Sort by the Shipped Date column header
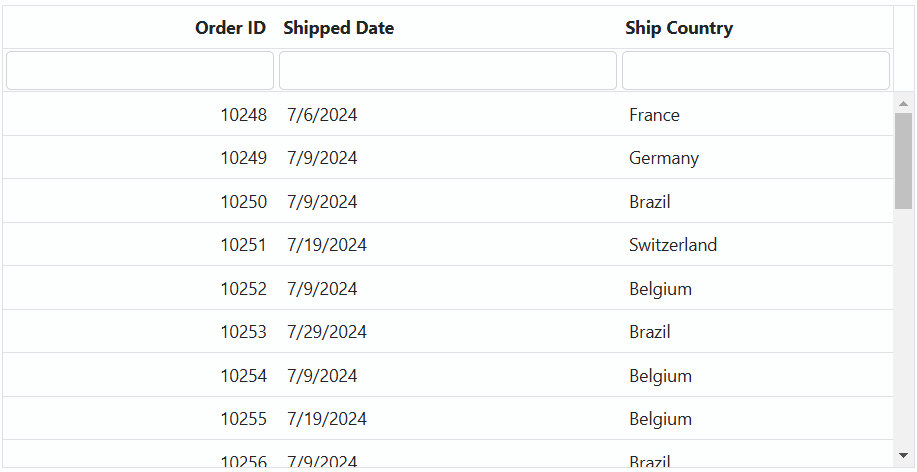This screenshot has width=917, height=472. (339, 27)
